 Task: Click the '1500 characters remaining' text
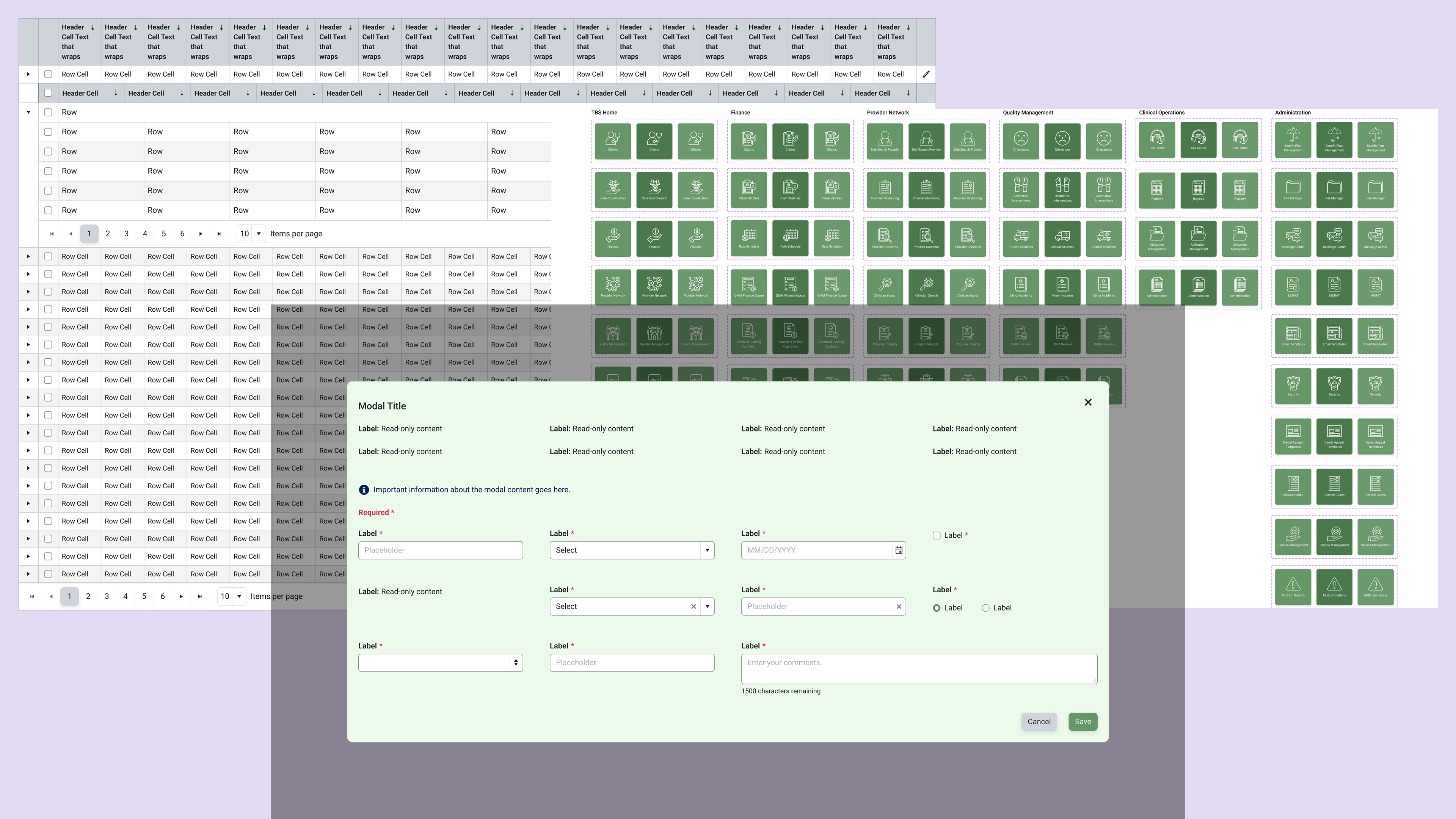coord(781,691)
